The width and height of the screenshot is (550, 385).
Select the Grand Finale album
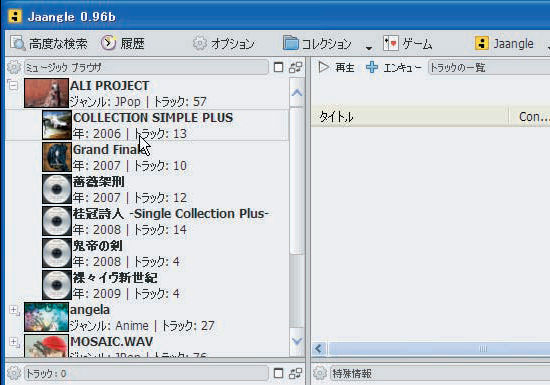(110, 150)
